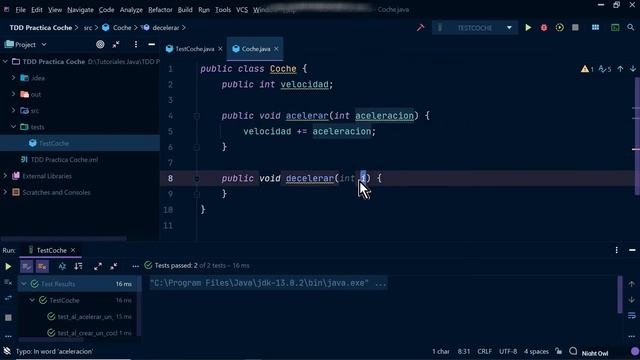This screenshot has height=360, width=640.
Task: Minimize the Run tool window
Action: (632, 250)
